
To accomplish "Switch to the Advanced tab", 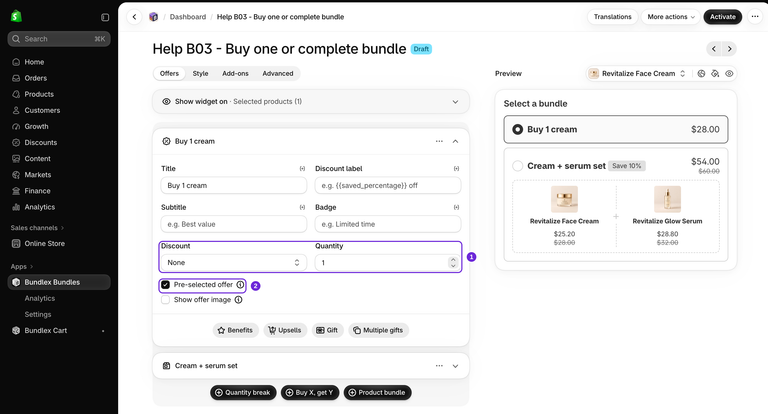I will pos(278,73).
